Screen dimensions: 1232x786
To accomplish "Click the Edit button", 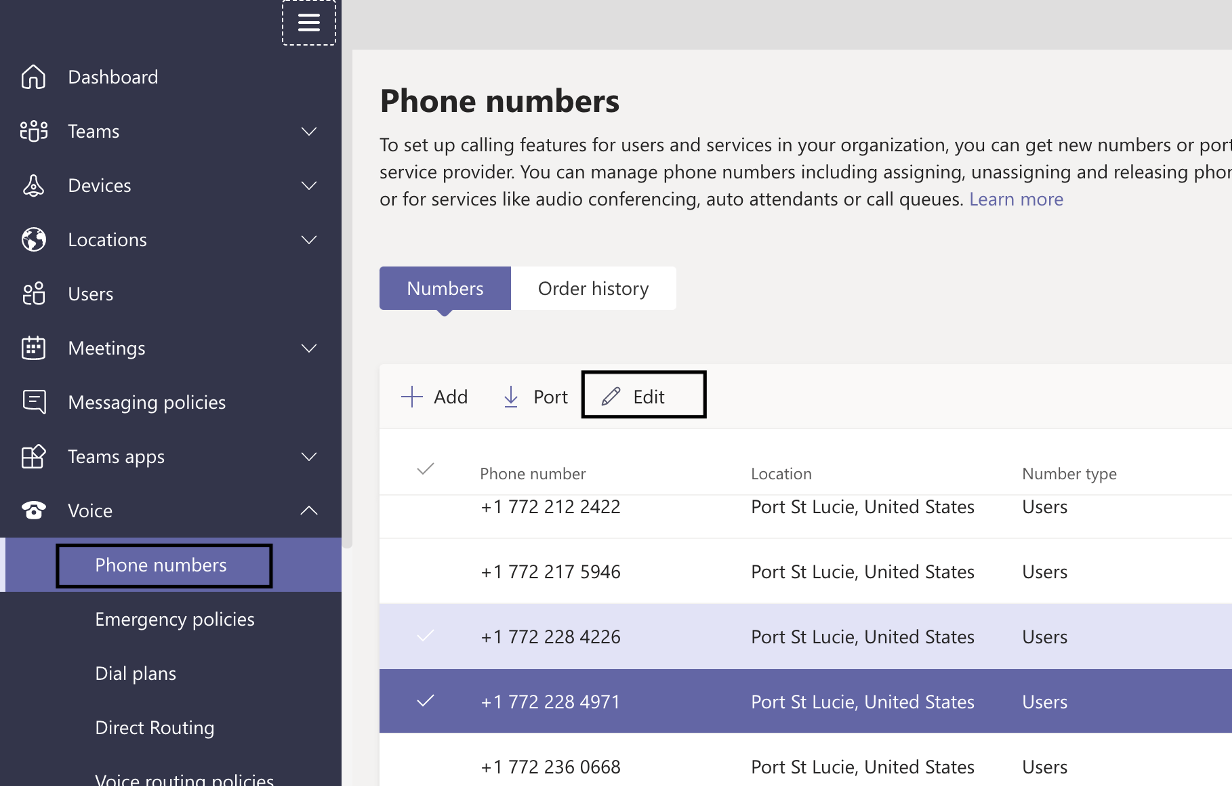I will [643, 395].
